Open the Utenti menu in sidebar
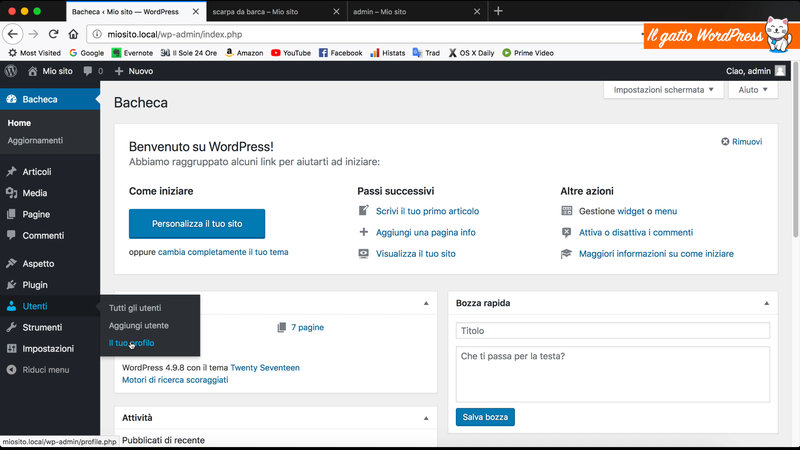This screenshot has height=450, width=800. tap(50, 306)
